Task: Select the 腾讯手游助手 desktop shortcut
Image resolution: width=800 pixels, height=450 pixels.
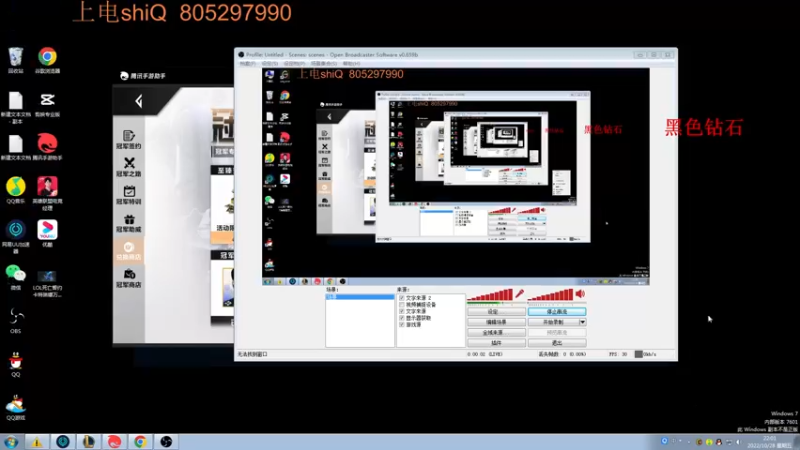Action: pos(47,147)
